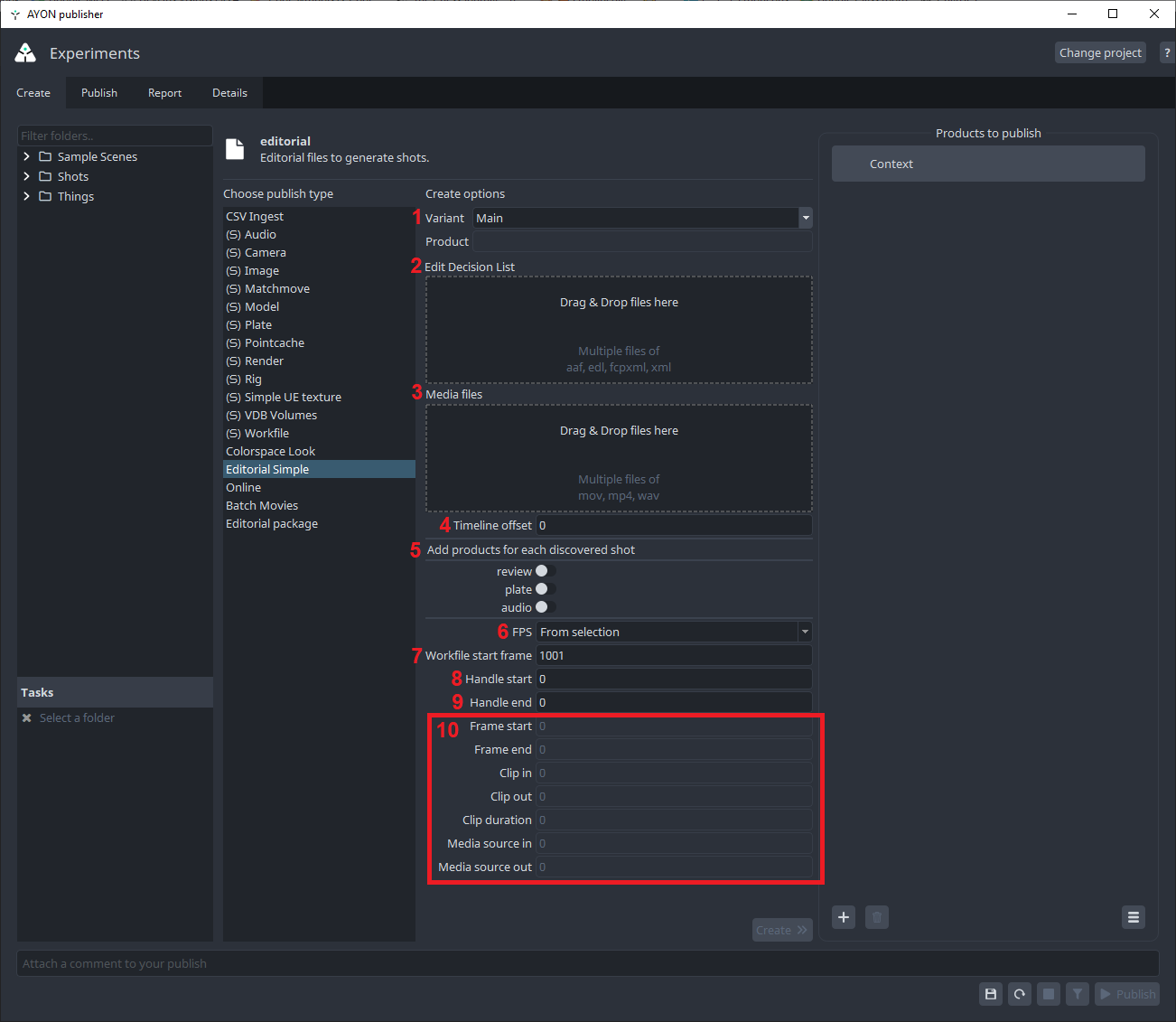Click the Workfile start frame field
This screenshot has width=1176, height=1022.
click(x=674, y=655)
